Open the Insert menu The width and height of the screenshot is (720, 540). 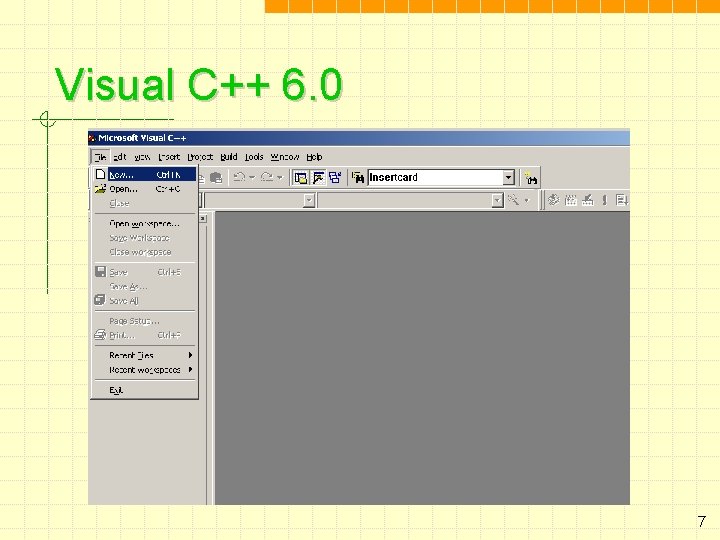point(169,157)
